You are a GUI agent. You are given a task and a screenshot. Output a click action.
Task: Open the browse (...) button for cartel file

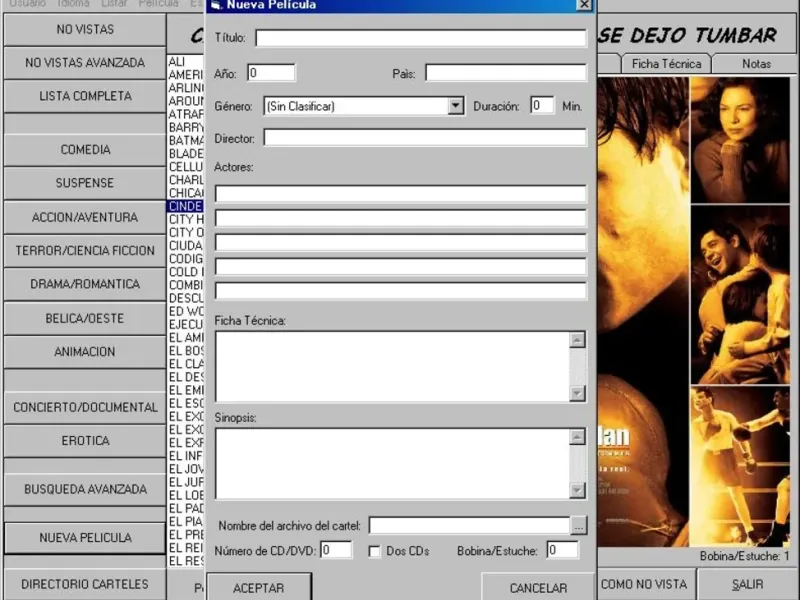(x=579, y=526)
